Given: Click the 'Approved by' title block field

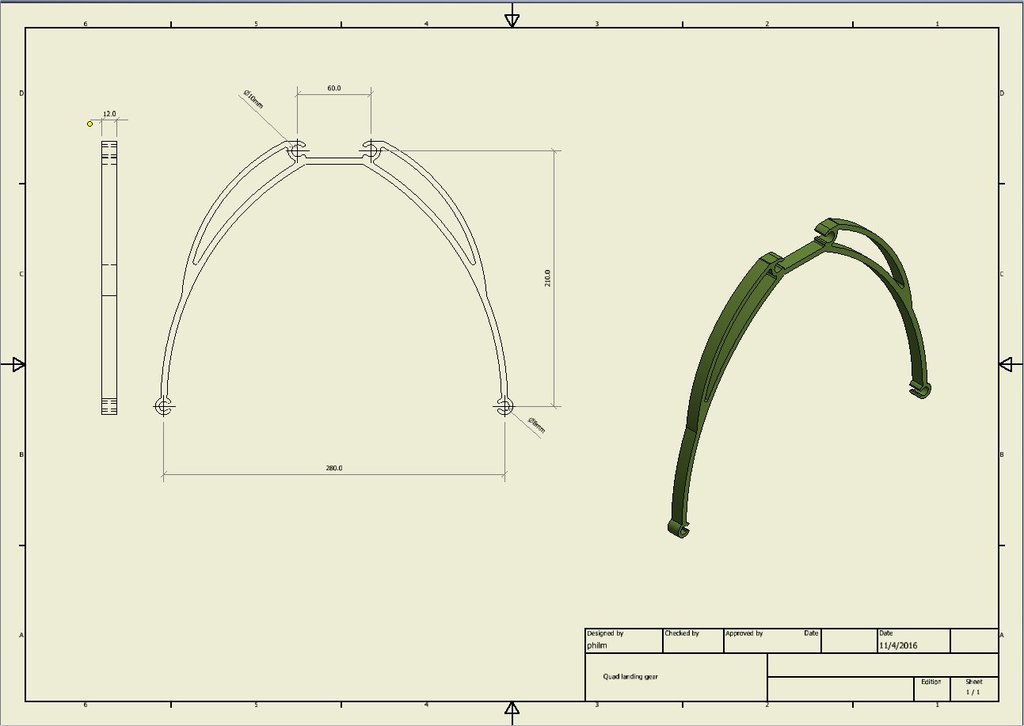Looking at the screenshot, I should point(772,640).
